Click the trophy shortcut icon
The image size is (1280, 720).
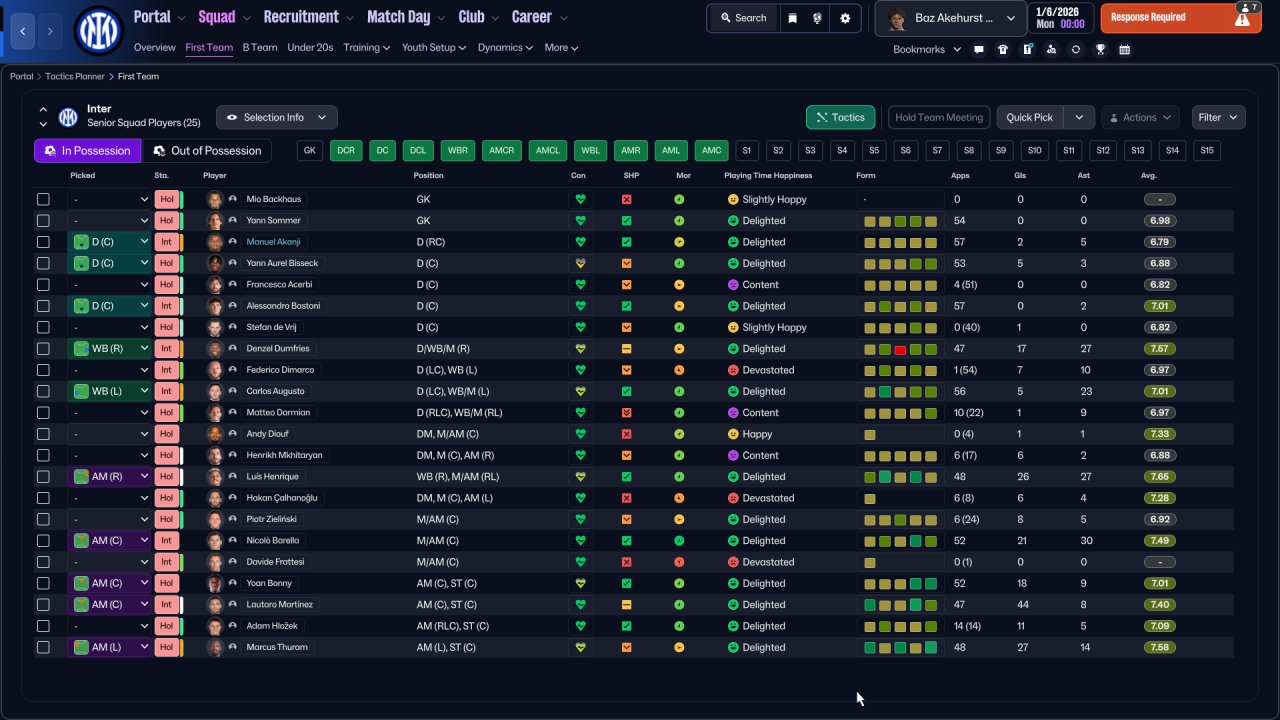coord(1100,50)
